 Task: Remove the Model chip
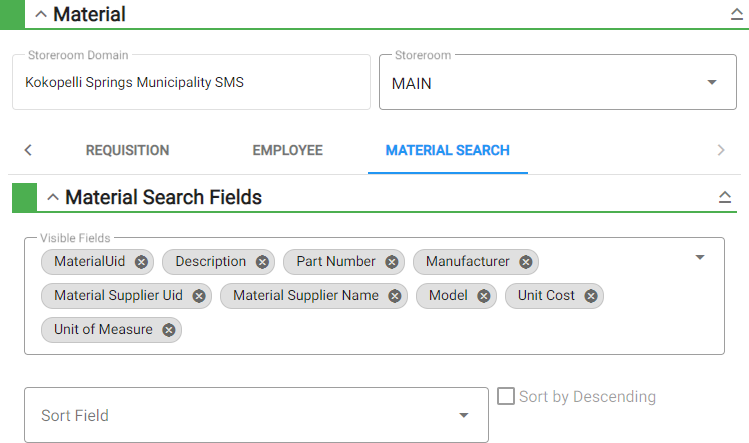click(484, 296)
